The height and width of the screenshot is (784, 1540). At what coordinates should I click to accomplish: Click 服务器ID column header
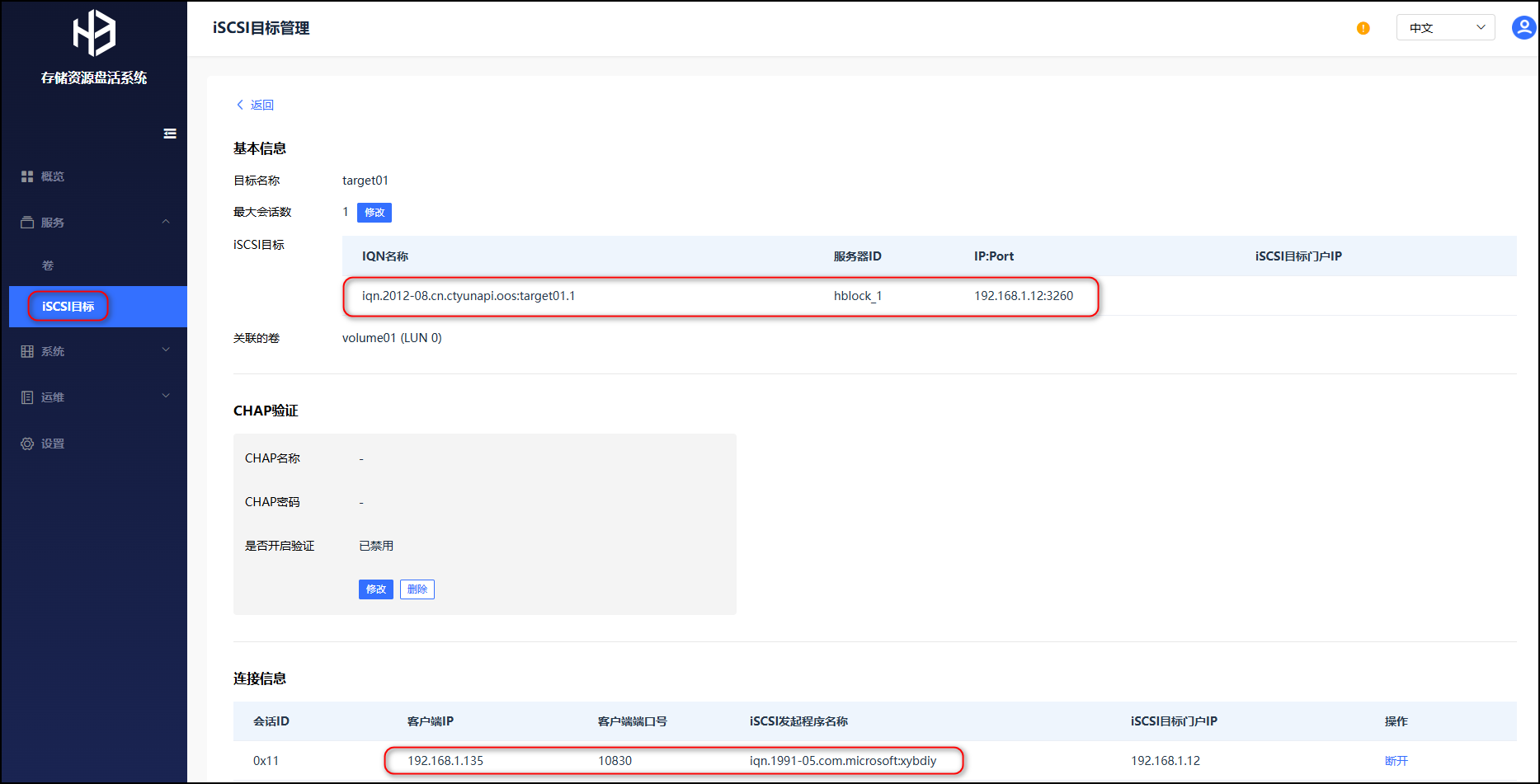(857, 256)
